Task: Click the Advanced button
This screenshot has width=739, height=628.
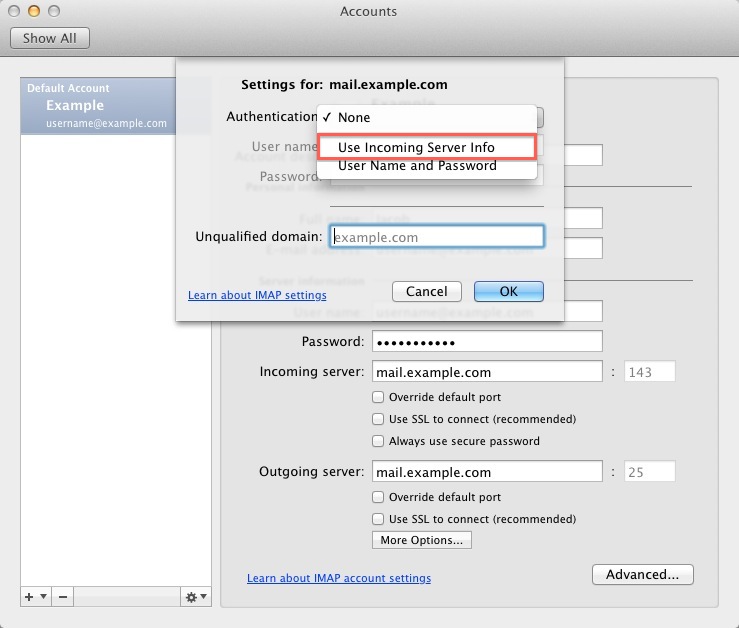Action: tap(642, 574)
